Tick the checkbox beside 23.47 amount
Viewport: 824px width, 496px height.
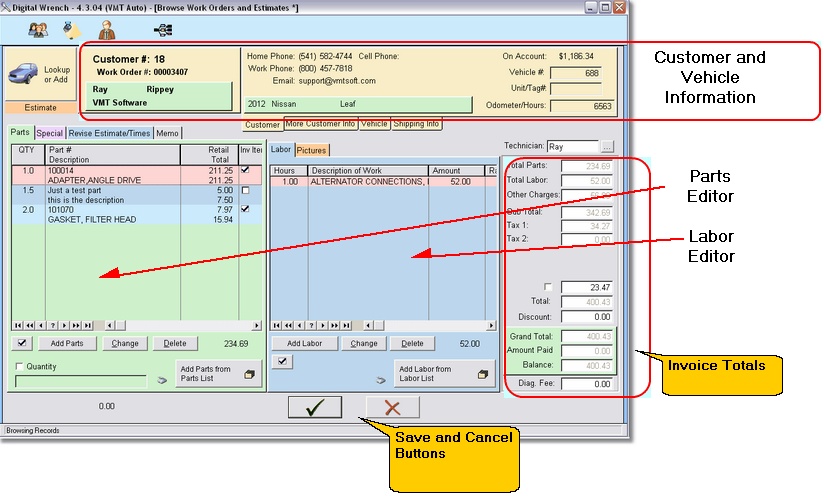[548, 287]
